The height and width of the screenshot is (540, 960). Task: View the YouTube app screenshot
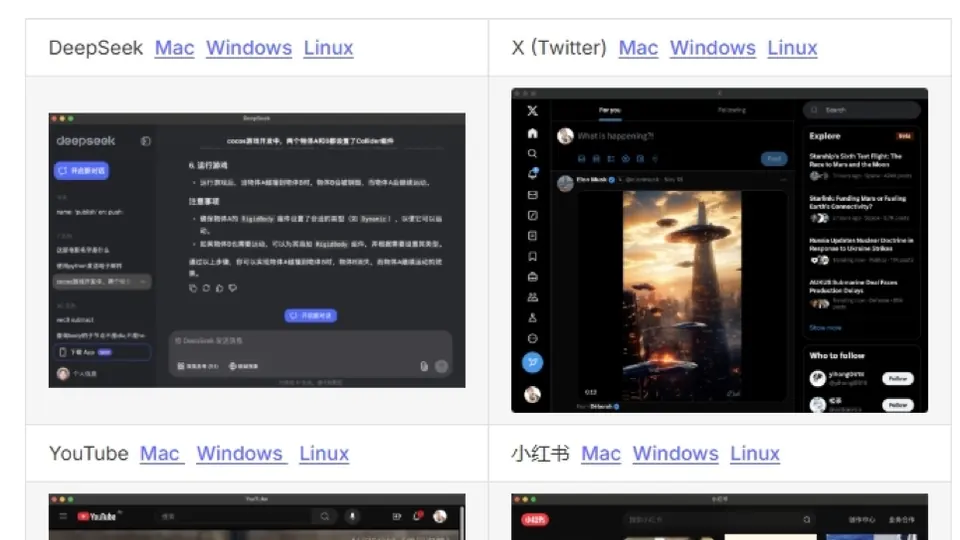(257, 517)
